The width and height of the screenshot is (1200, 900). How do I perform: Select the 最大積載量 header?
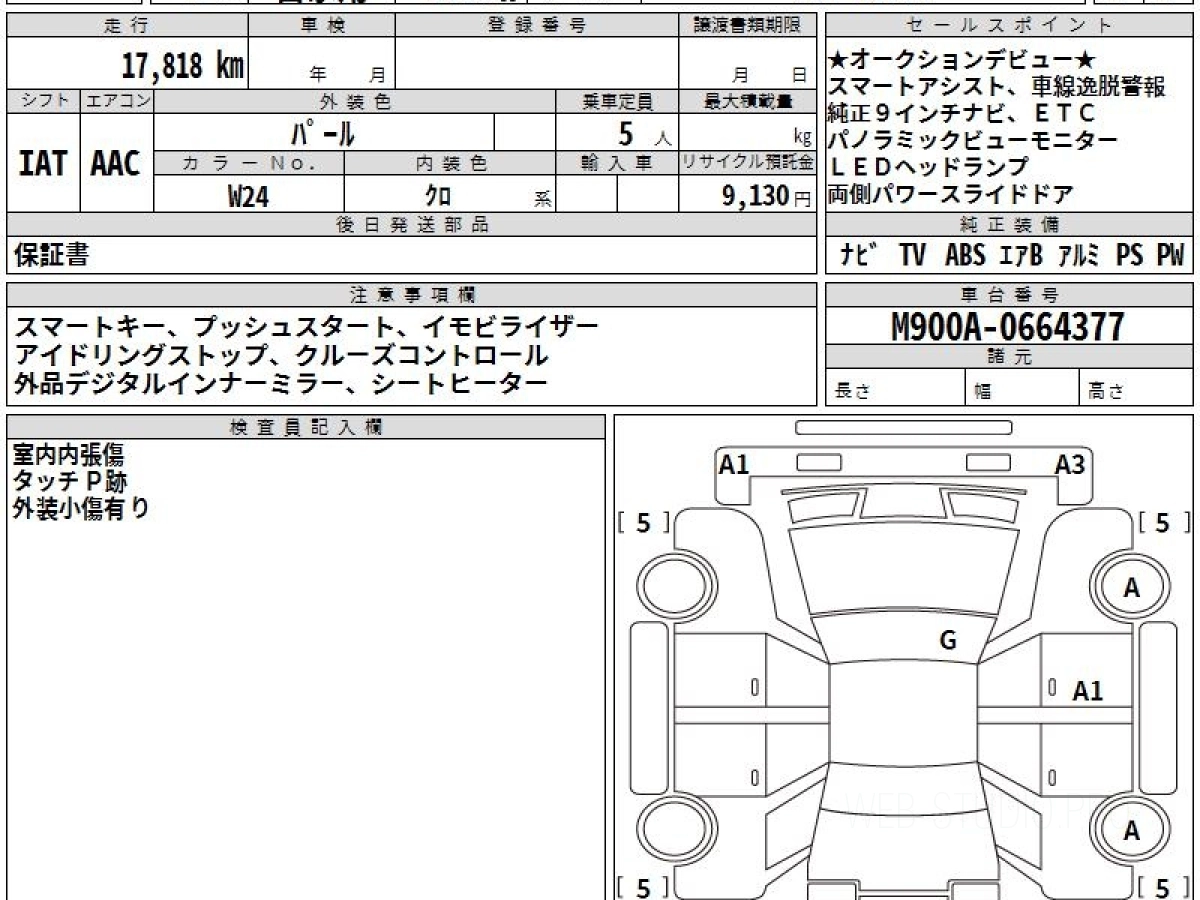point(747,101)
